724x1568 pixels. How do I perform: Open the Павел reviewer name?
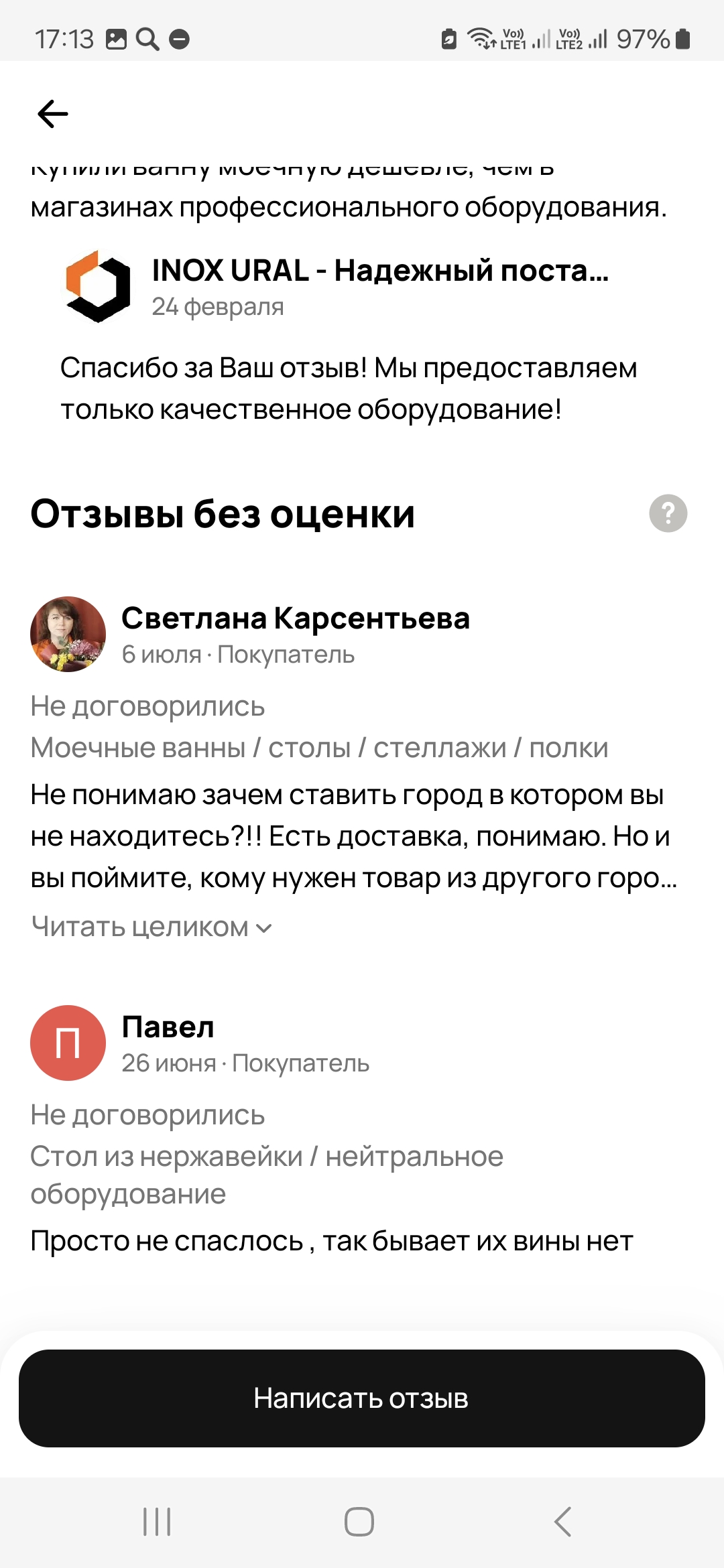click(x=168, y=1027)
